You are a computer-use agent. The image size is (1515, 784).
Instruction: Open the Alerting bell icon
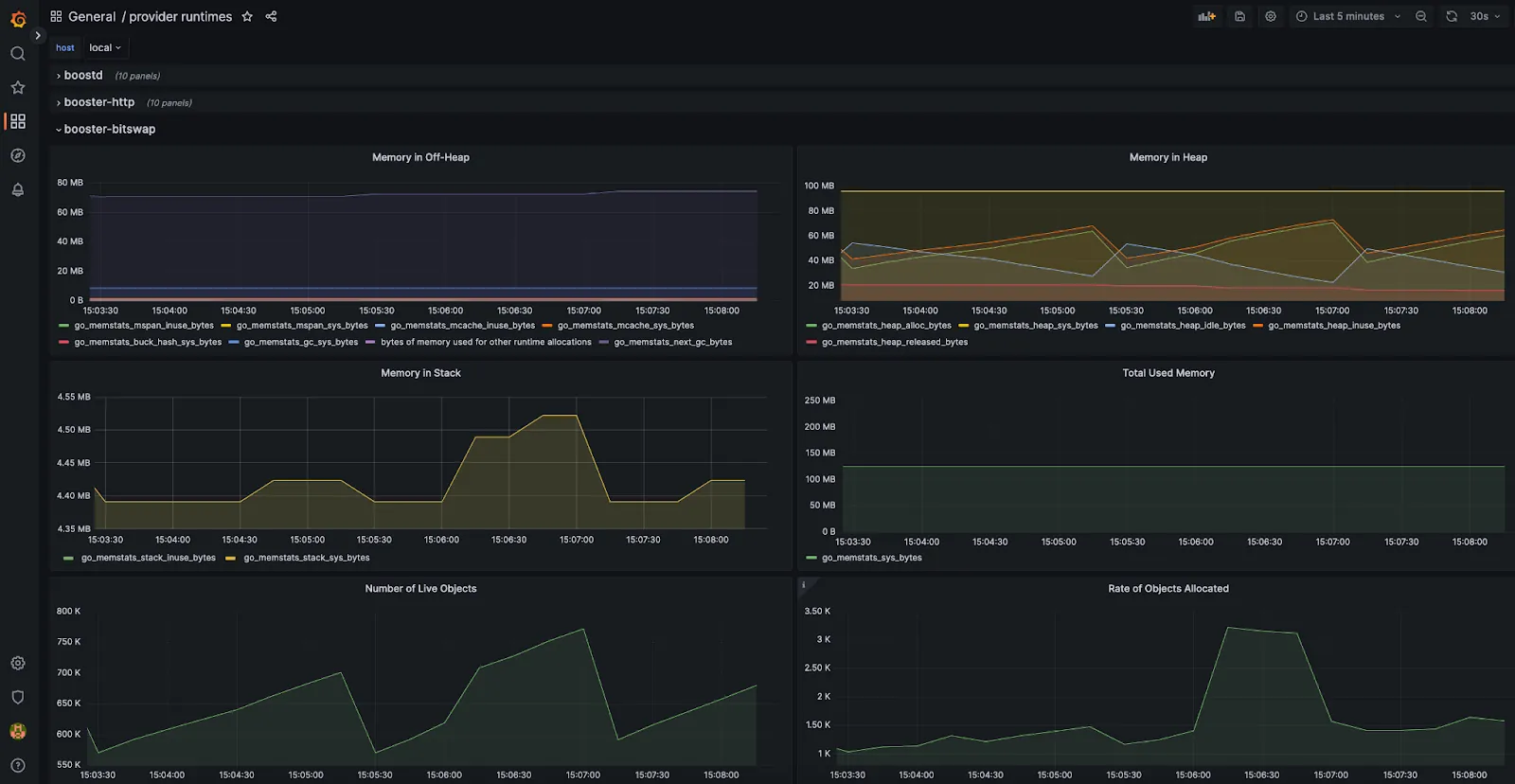click(x=17, y=189)
